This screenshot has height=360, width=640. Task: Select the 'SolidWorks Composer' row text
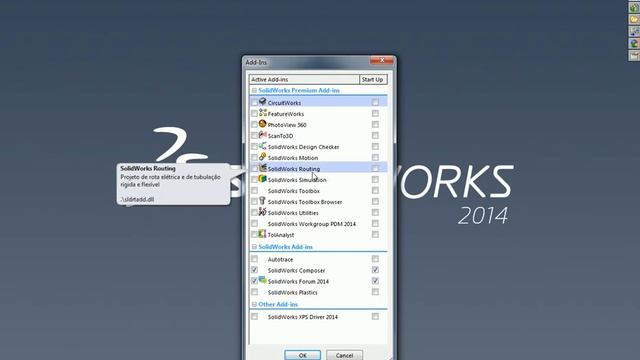[296, 271]
